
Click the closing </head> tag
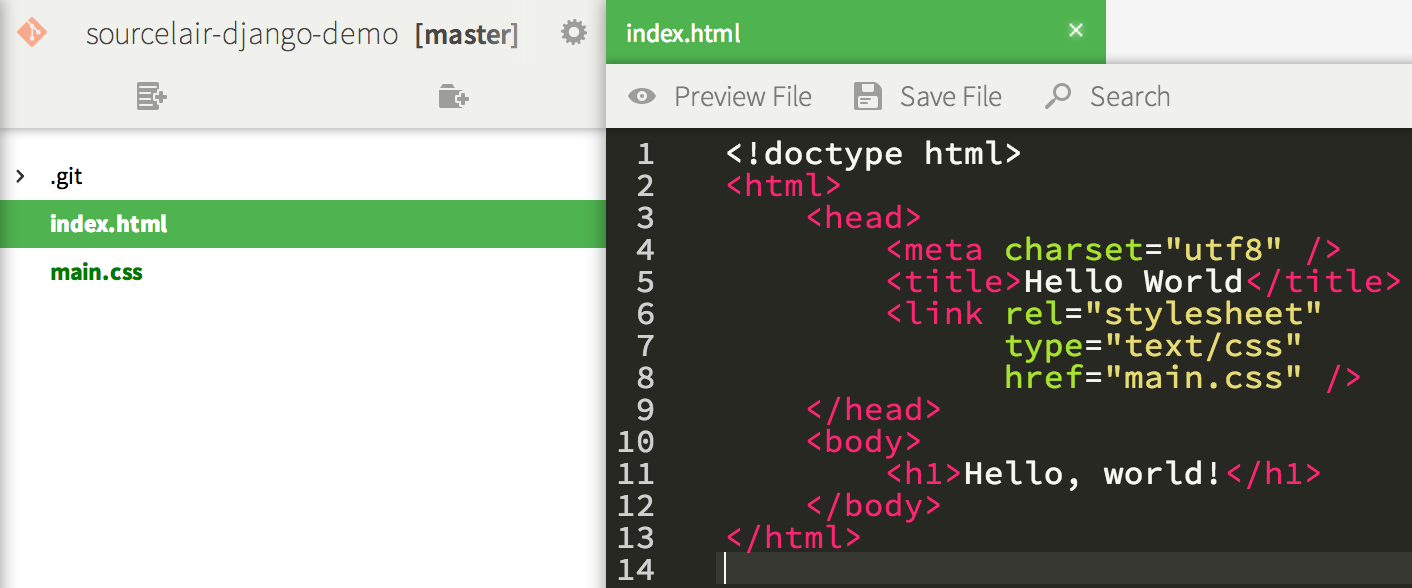tap(873, 410)
